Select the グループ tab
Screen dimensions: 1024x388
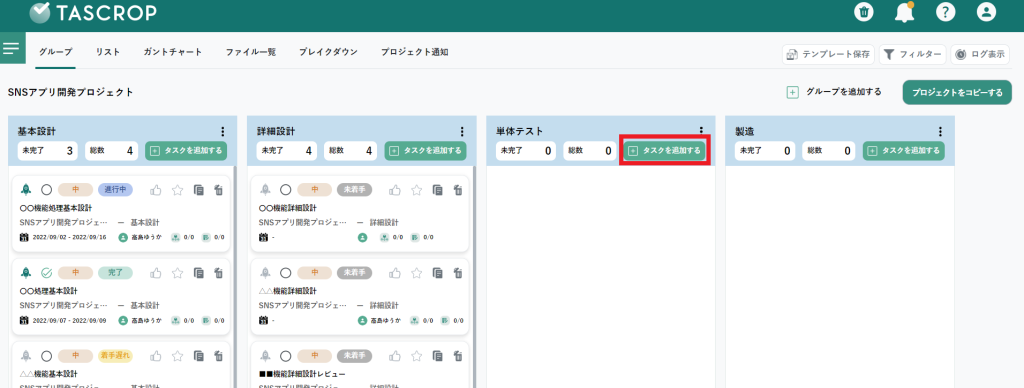[56, 52]
